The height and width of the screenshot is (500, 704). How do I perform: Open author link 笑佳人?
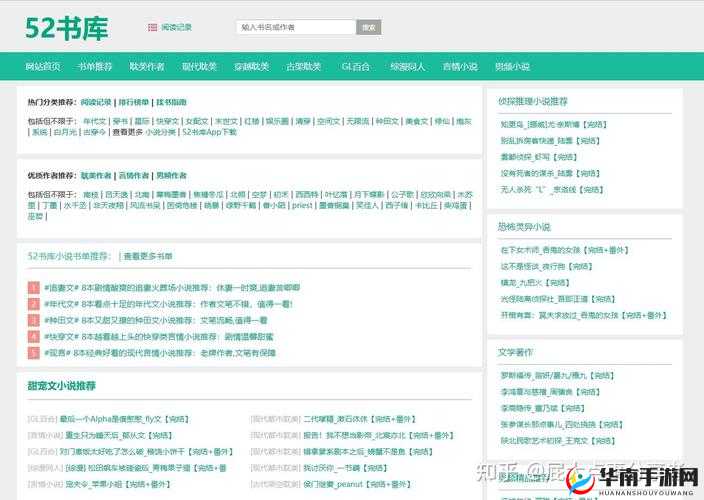point(367,206)
